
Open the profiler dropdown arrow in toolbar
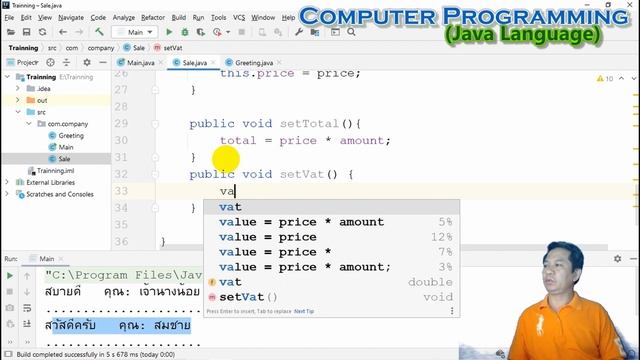pyautogui.click(x=228, y=32)
